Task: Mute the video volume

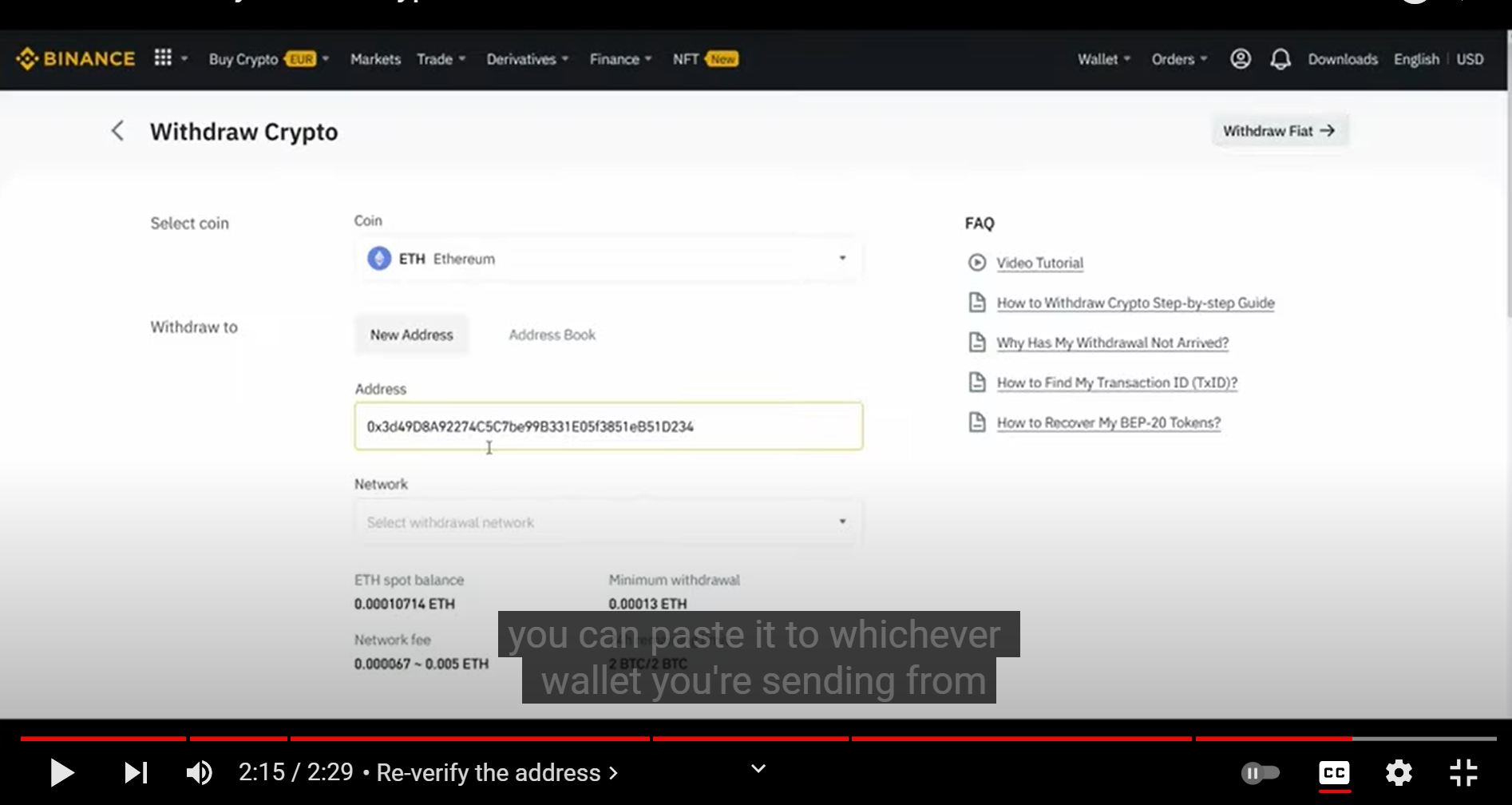Action: pos(199,772)
